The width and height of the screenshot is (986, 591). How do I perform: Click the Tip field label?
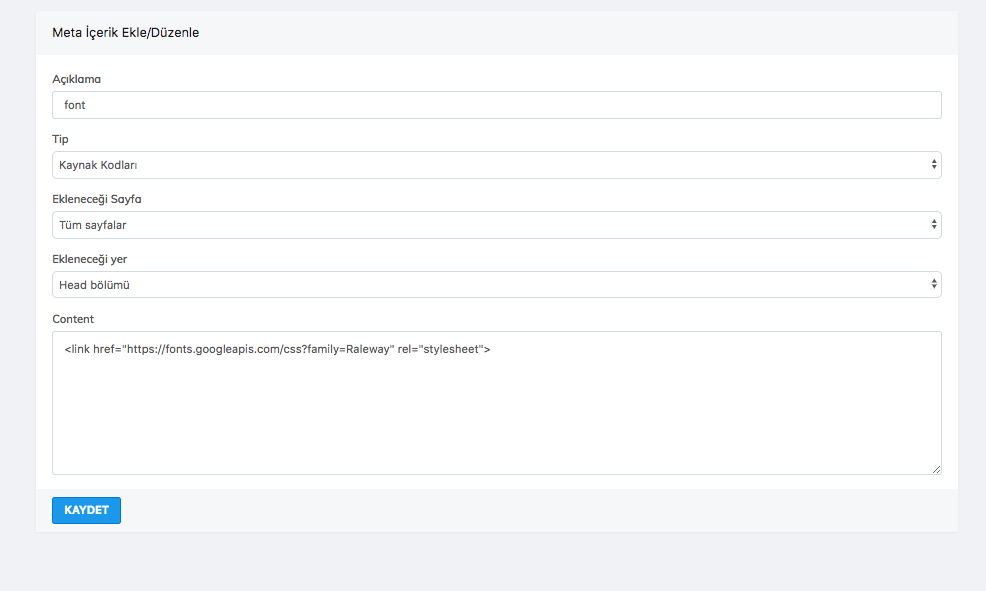[x=60, y=139]
